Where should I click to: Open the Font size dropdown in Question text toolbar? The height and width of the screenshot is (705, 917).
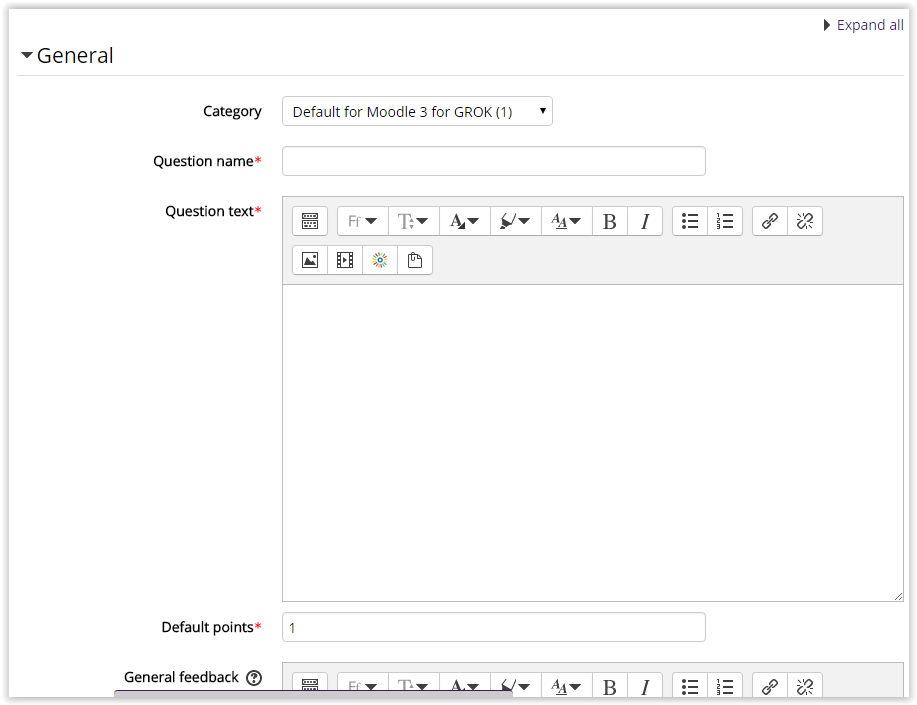coord(413,221)
